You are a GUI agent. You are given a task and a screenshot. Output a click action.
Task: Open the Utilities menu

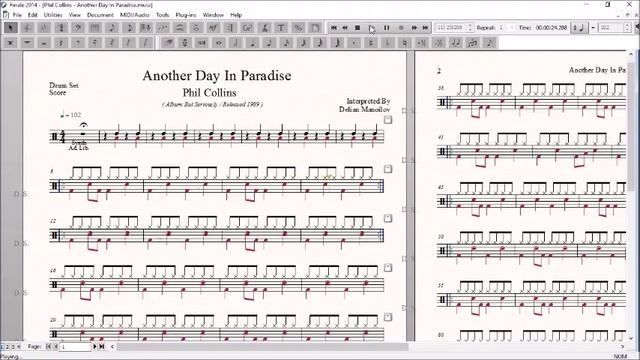pos(53,15)
